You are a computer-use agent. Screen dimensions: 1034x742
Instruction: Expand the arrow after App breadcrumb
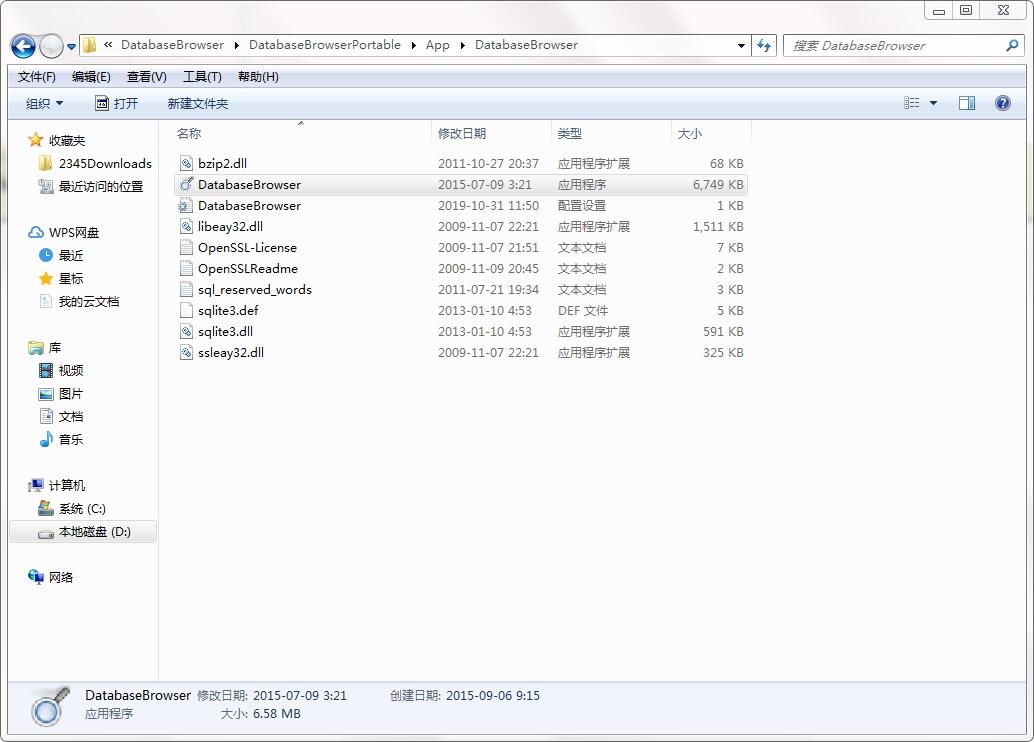click(x=462, y=46)
